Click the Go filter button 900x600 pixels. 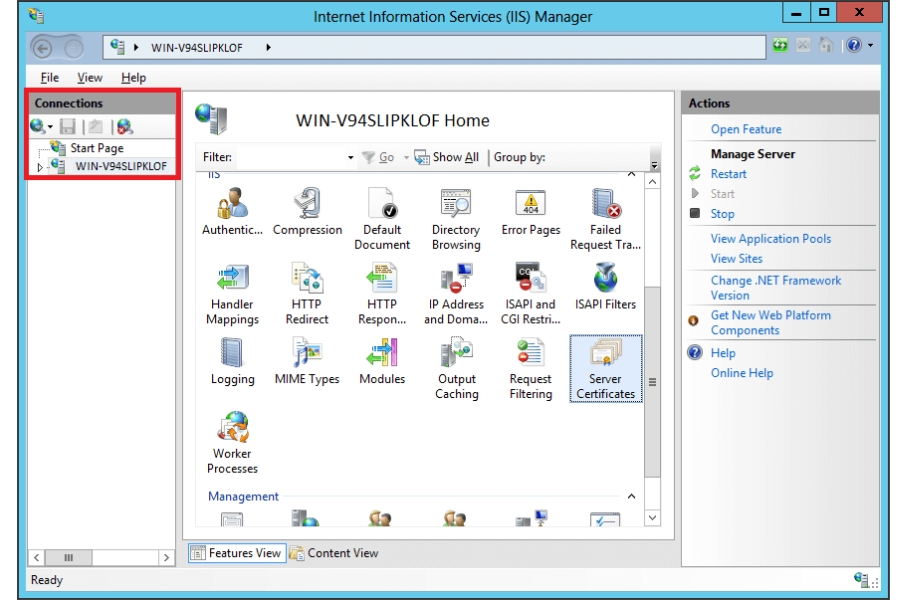point(378,157)
